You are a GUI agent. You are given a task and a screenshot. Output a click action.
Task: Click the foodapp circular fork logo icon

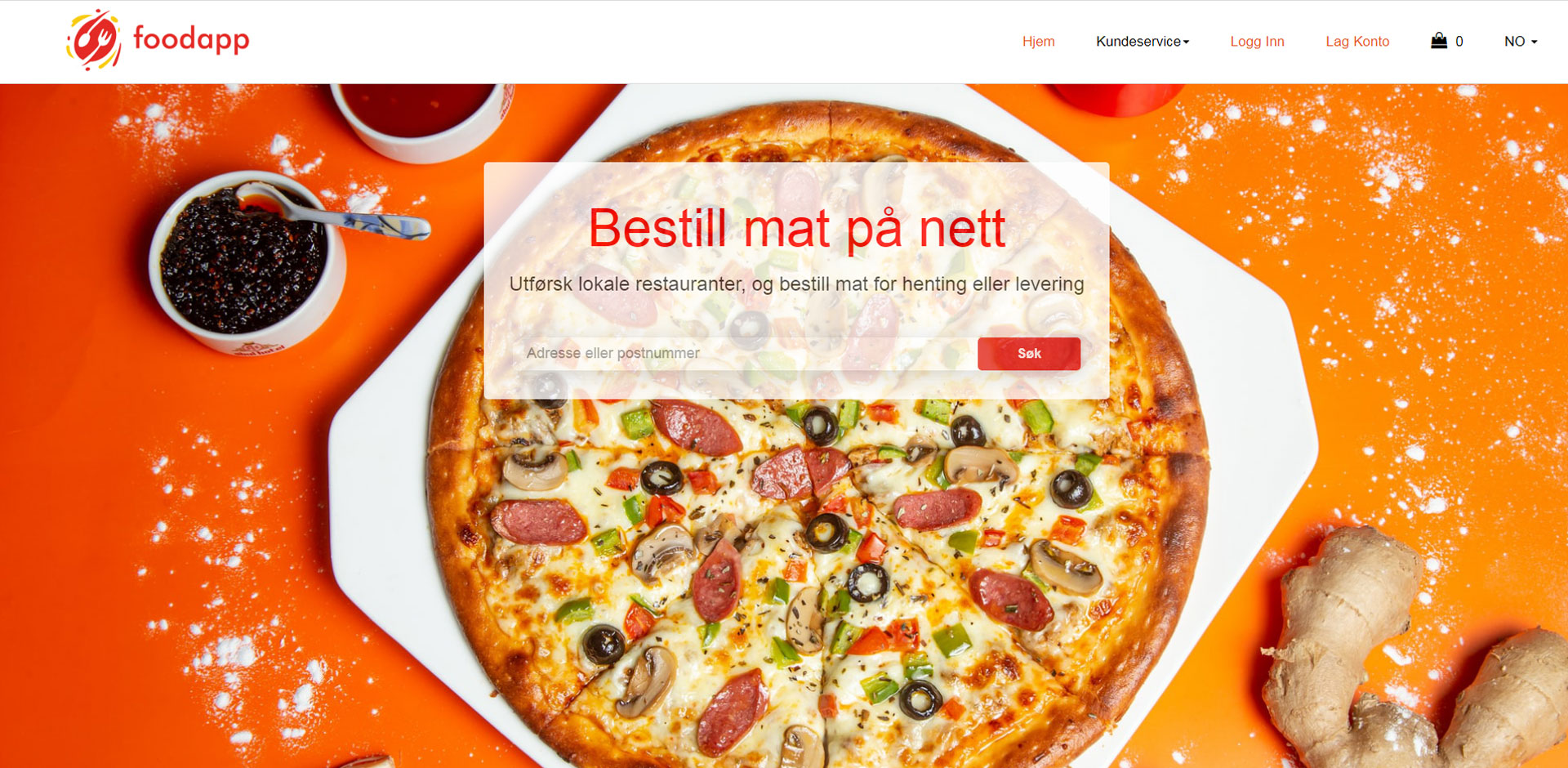click(x=94, y=40)
